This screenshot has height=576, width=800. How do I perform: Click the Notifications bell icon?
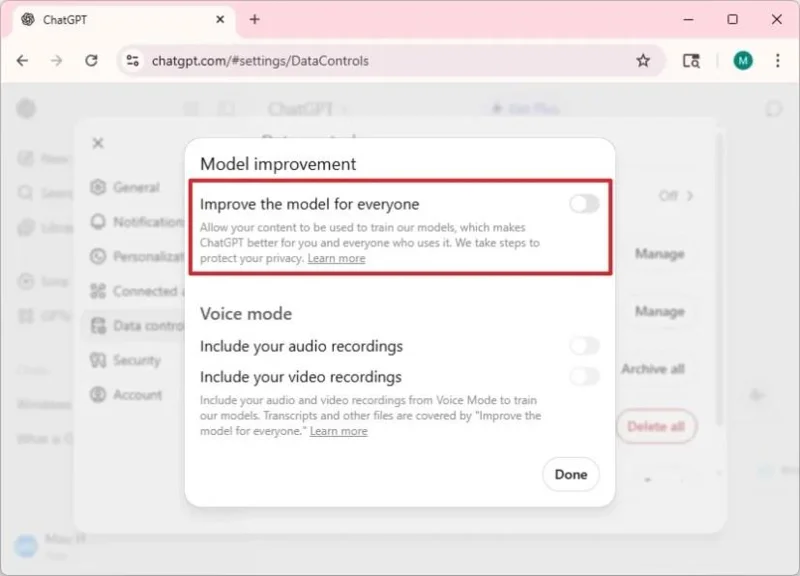tap(98, 222)
